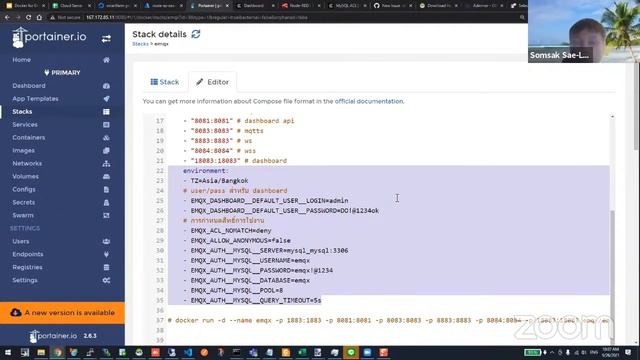Open LINE app icon on taskbar
The image size is (640, 360).
[351, 352]
